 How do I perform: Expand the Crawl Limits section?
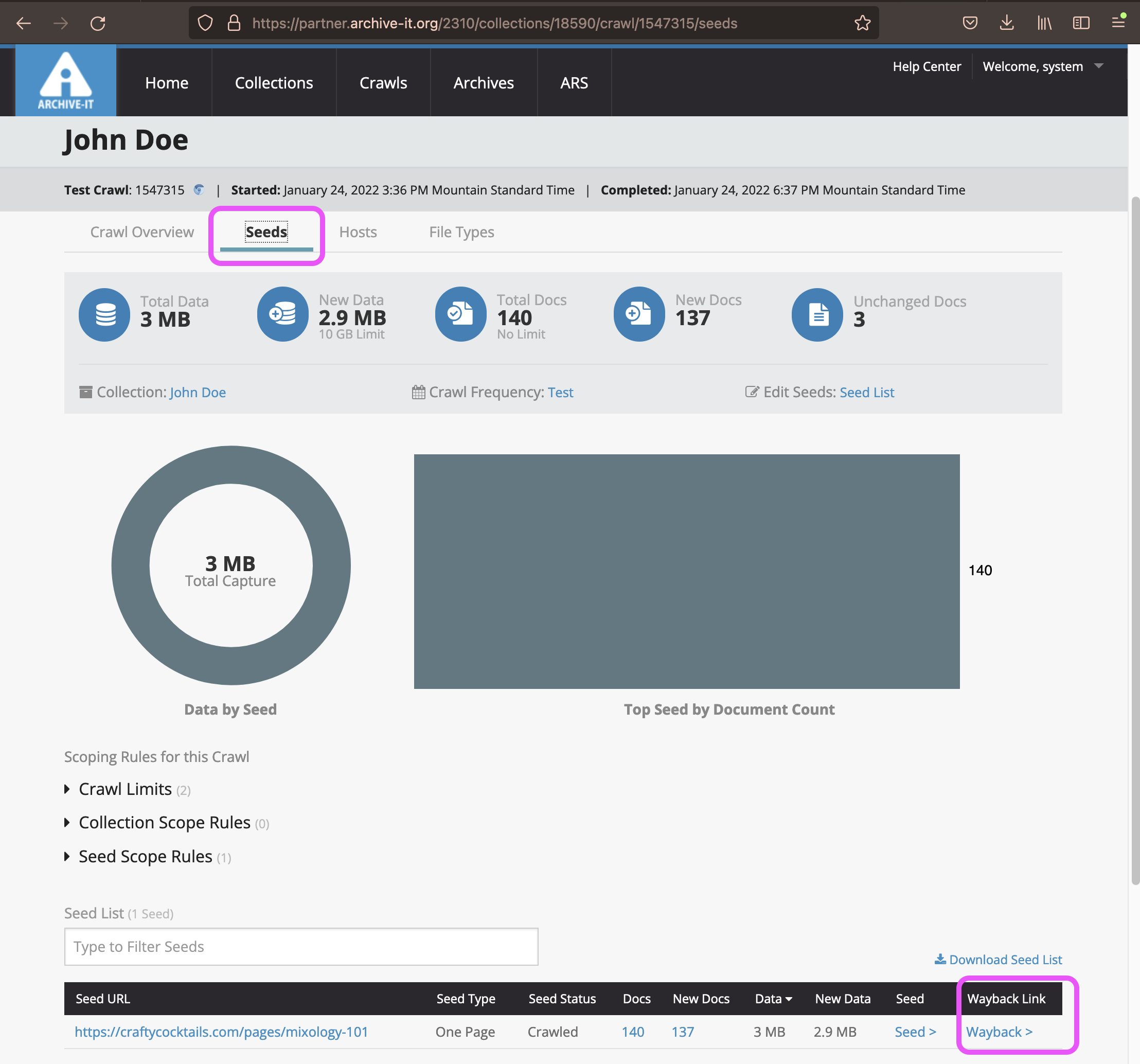tap(126, 789)
